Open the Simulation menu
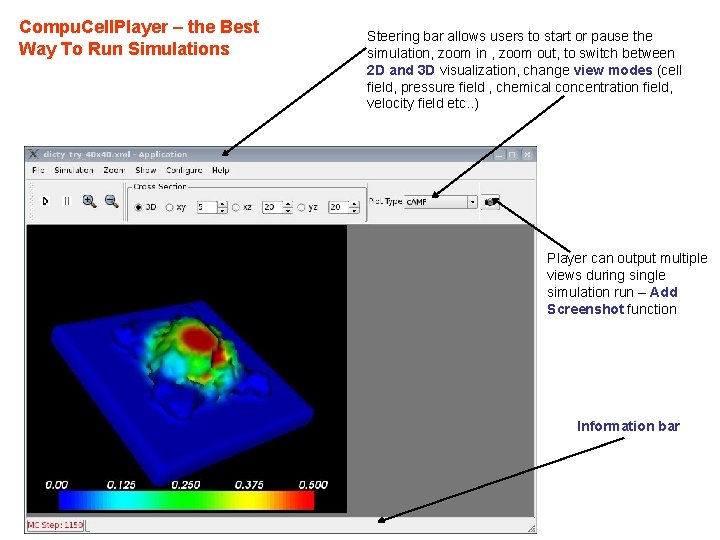The height and width of the screenshot is (540, 720). point(73,170)
